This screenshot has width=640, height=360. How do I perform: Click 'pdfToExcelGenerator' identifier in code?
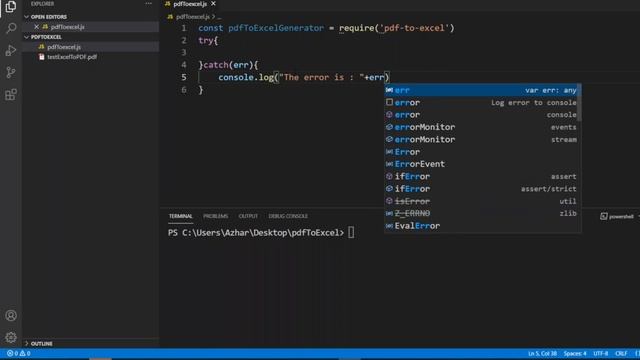tap(276, 28)
